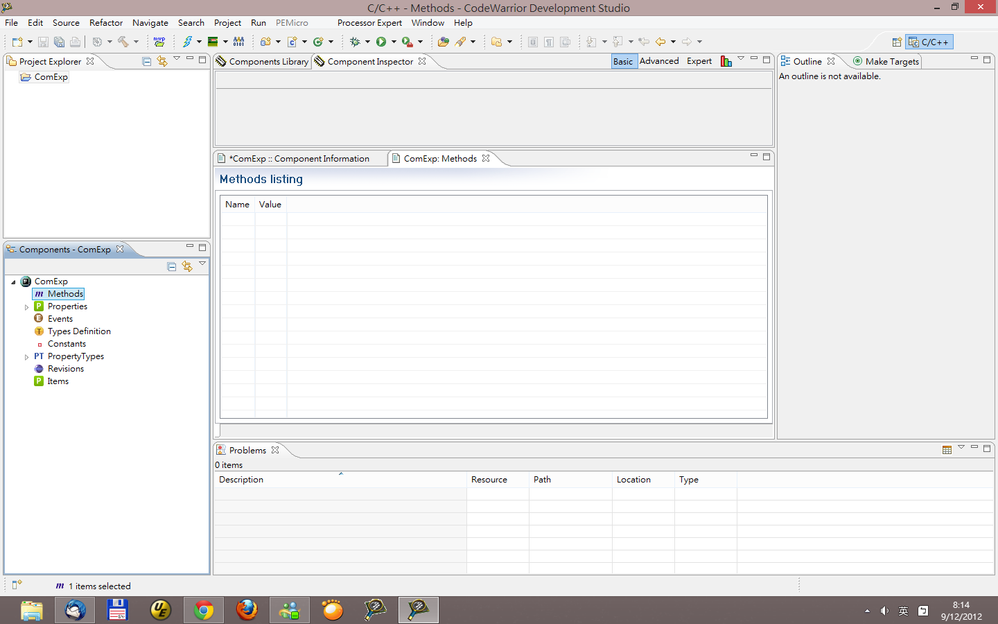Select the Events tree item
The width and height of the screenshot is (998, 624).
point(60,318)
